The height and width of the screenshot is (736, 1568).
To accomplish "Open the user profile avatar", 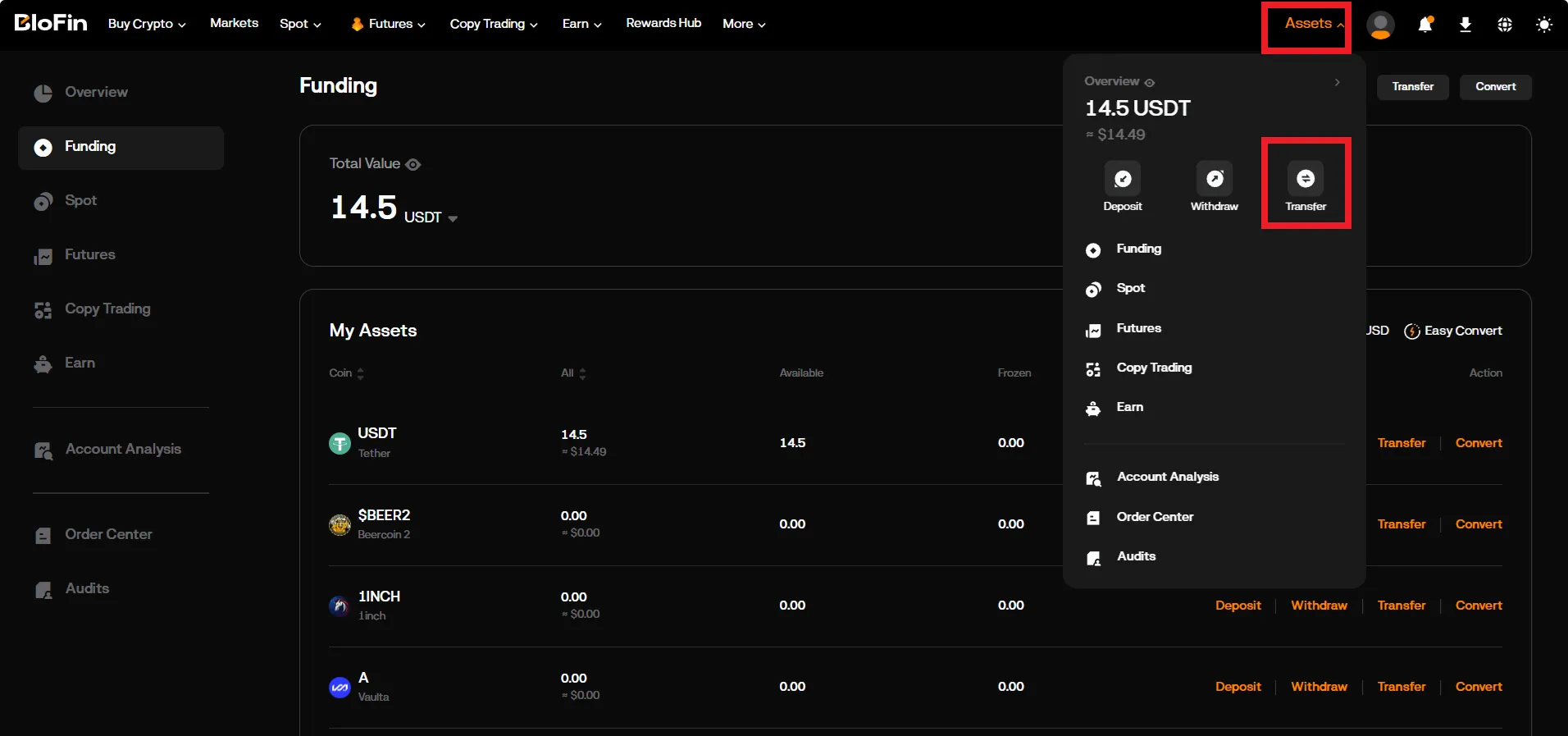I will (1381, 25).
